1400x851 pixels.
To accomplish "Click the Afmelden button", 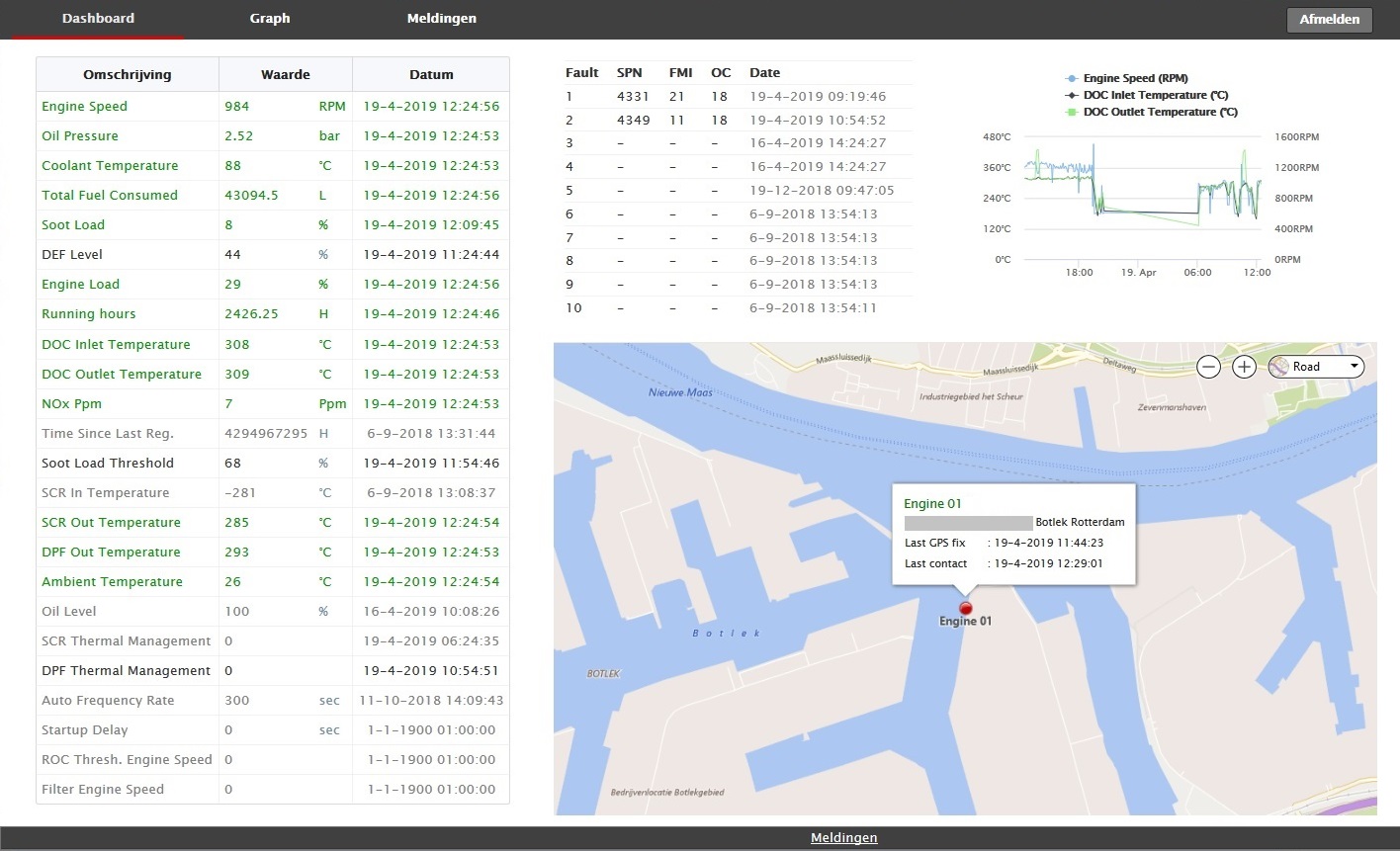I will (1329, 19).
